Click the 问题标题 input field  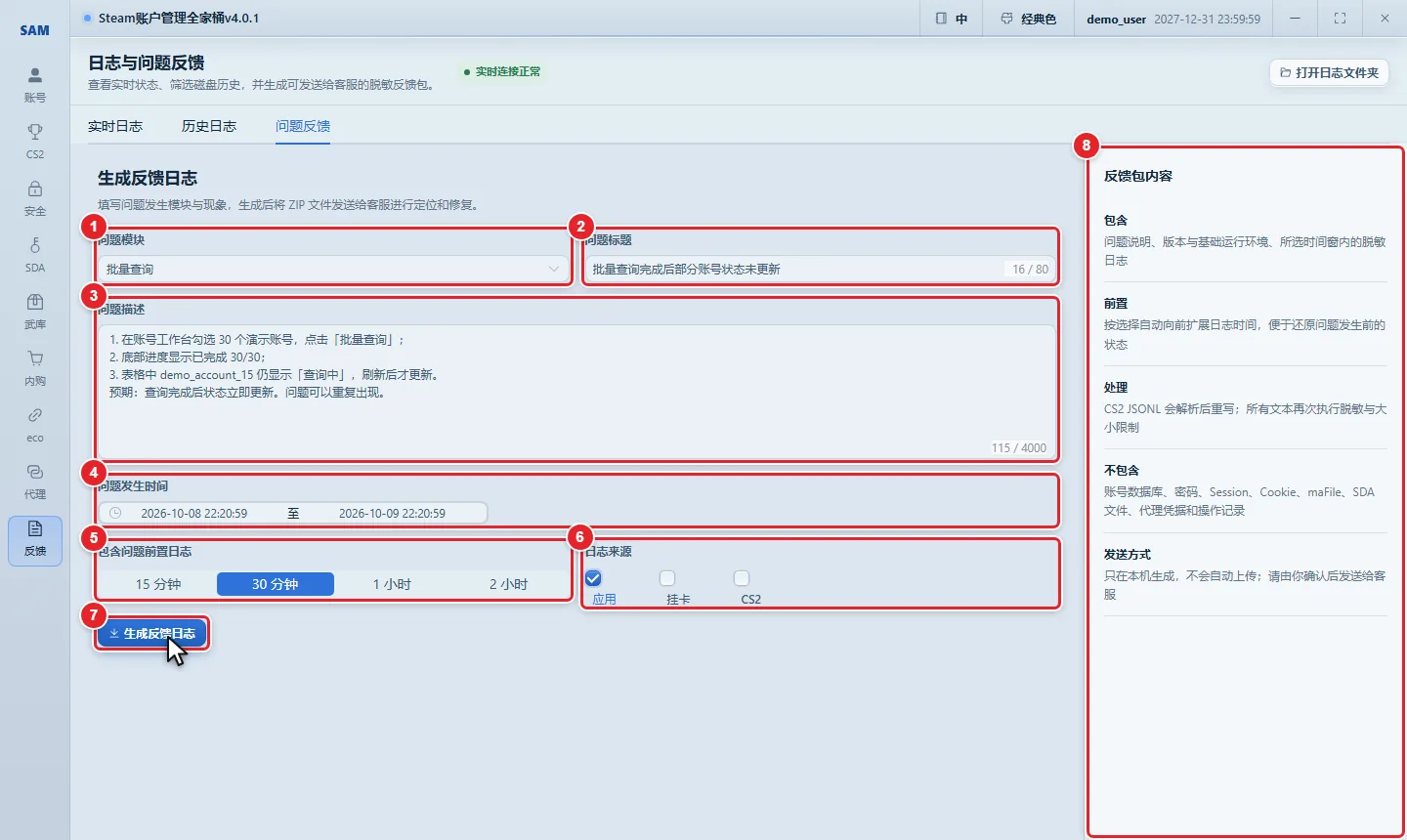tap(821, 269)
